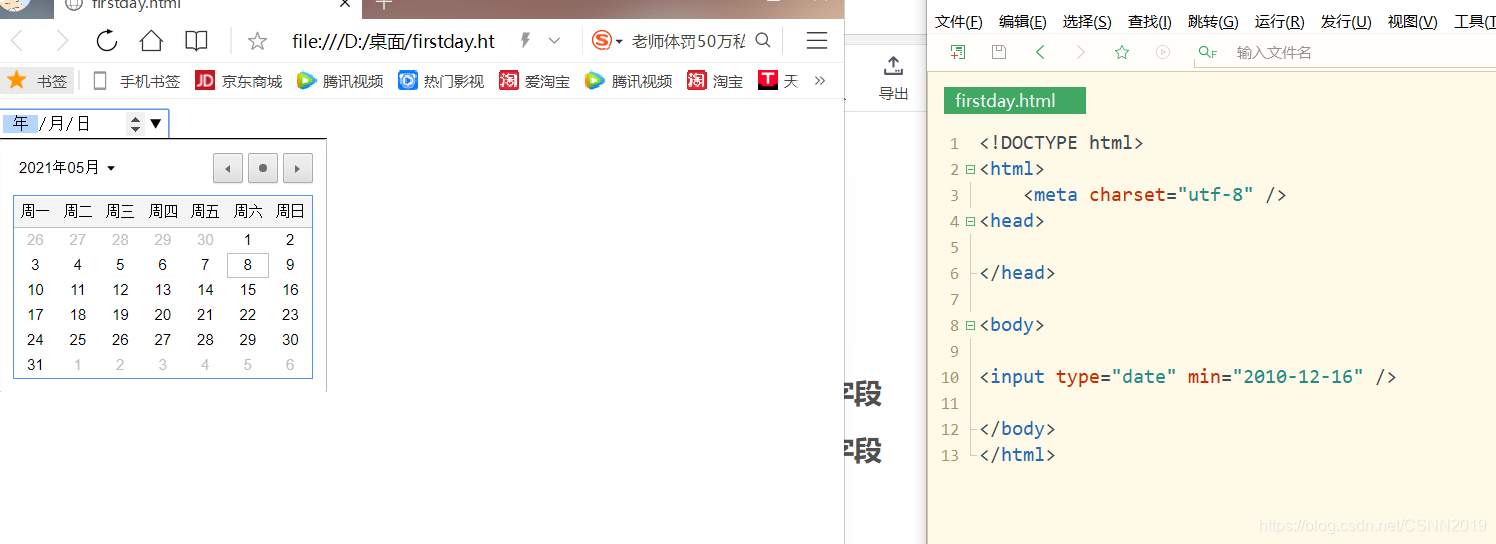Collapse the head tag fold marker
Screen dimensions: 1496x544
tap(970, 221)
